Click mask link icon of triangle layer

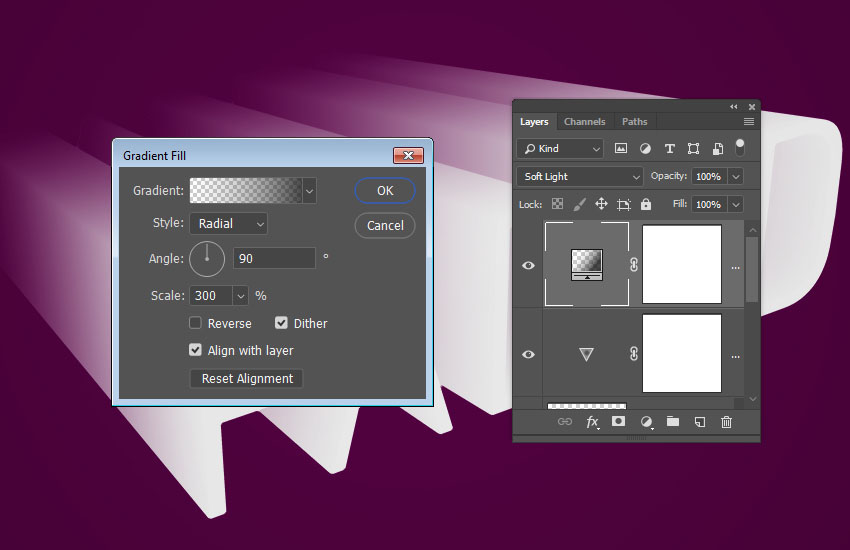(x=634, y=354)
